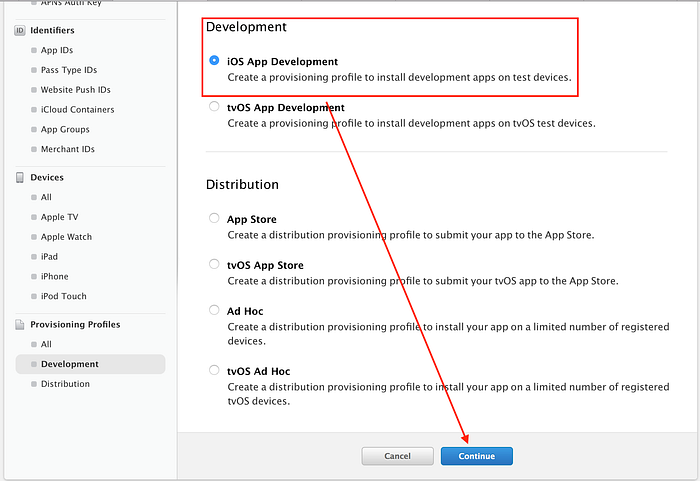Select Development under Provisioning Profiles
This screenshot has width=700, height=481.
pos(90,364)
